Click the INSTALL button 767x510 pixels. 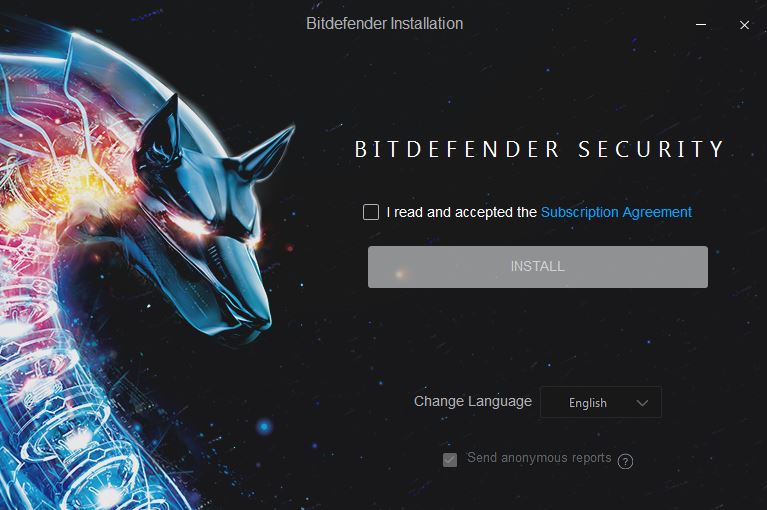tap(538, 266)
